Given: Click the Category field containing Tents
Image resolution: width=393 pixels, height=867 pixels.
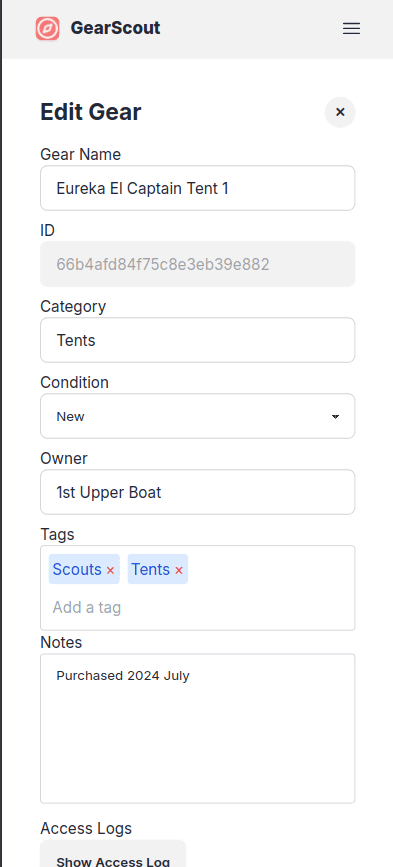Looking at the screenshot, I should tap(197, 340).
